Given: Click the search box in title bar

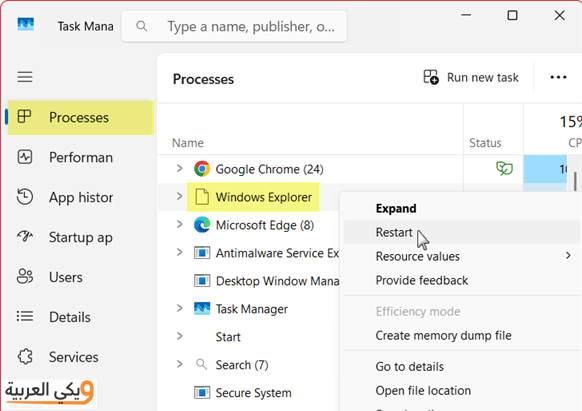Looking at the screenshot, I should 234,26.
